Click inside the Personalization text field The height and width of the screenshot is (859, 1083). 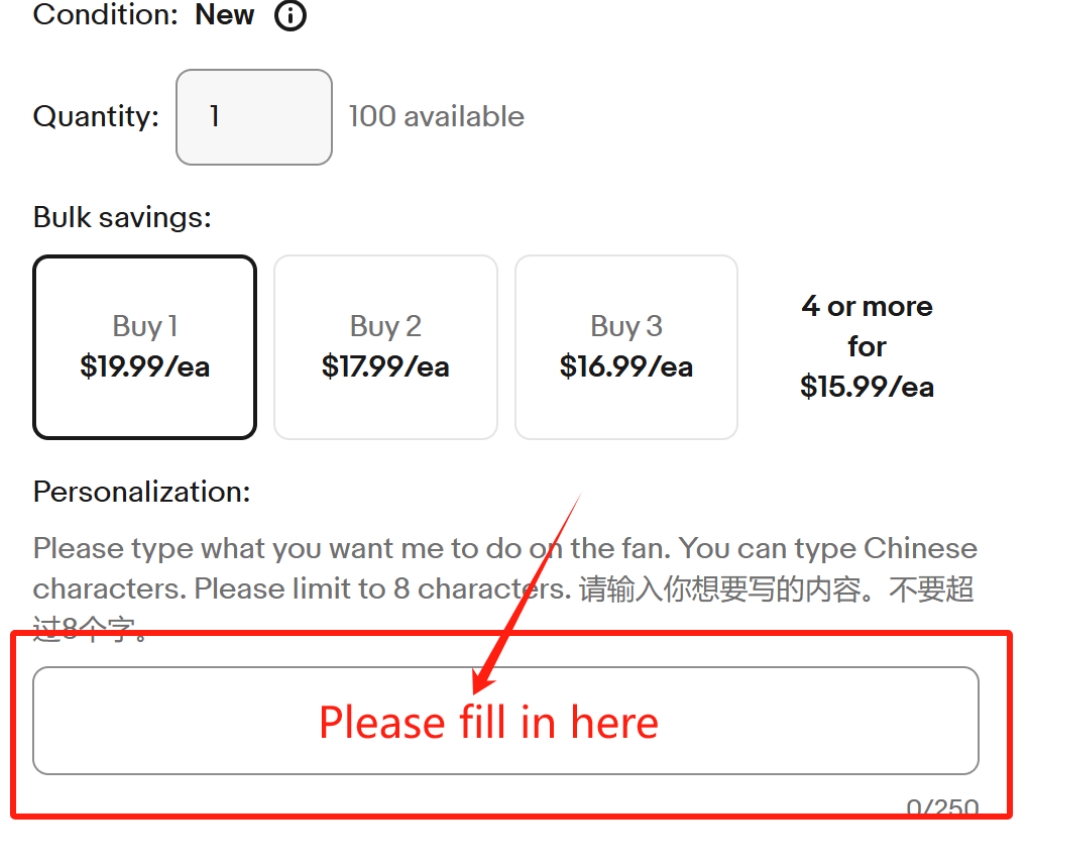pos(506,720)
